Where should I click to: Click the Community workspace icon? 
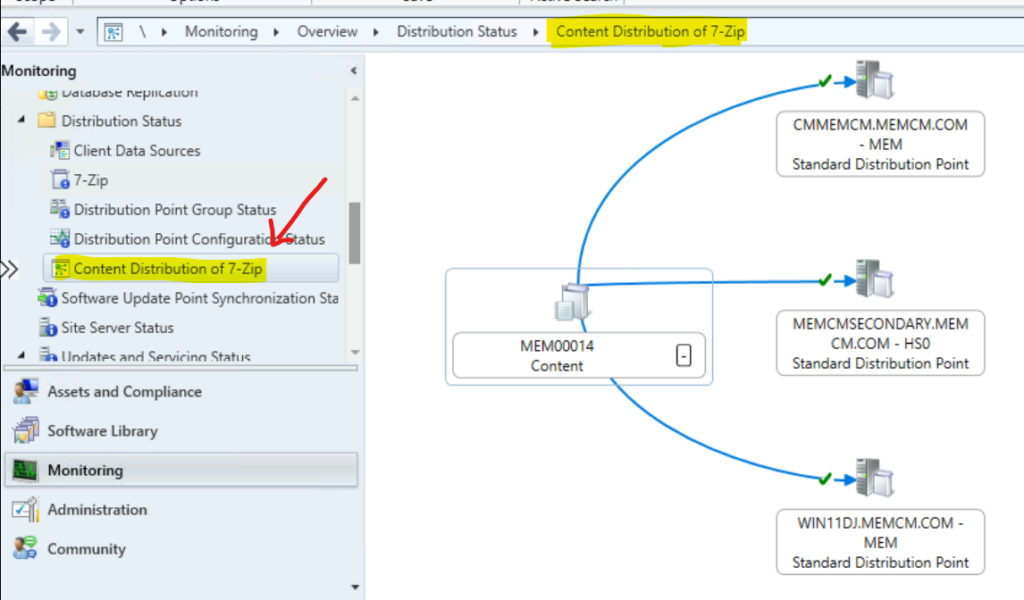pyautogui.click(x=25, y=548)
